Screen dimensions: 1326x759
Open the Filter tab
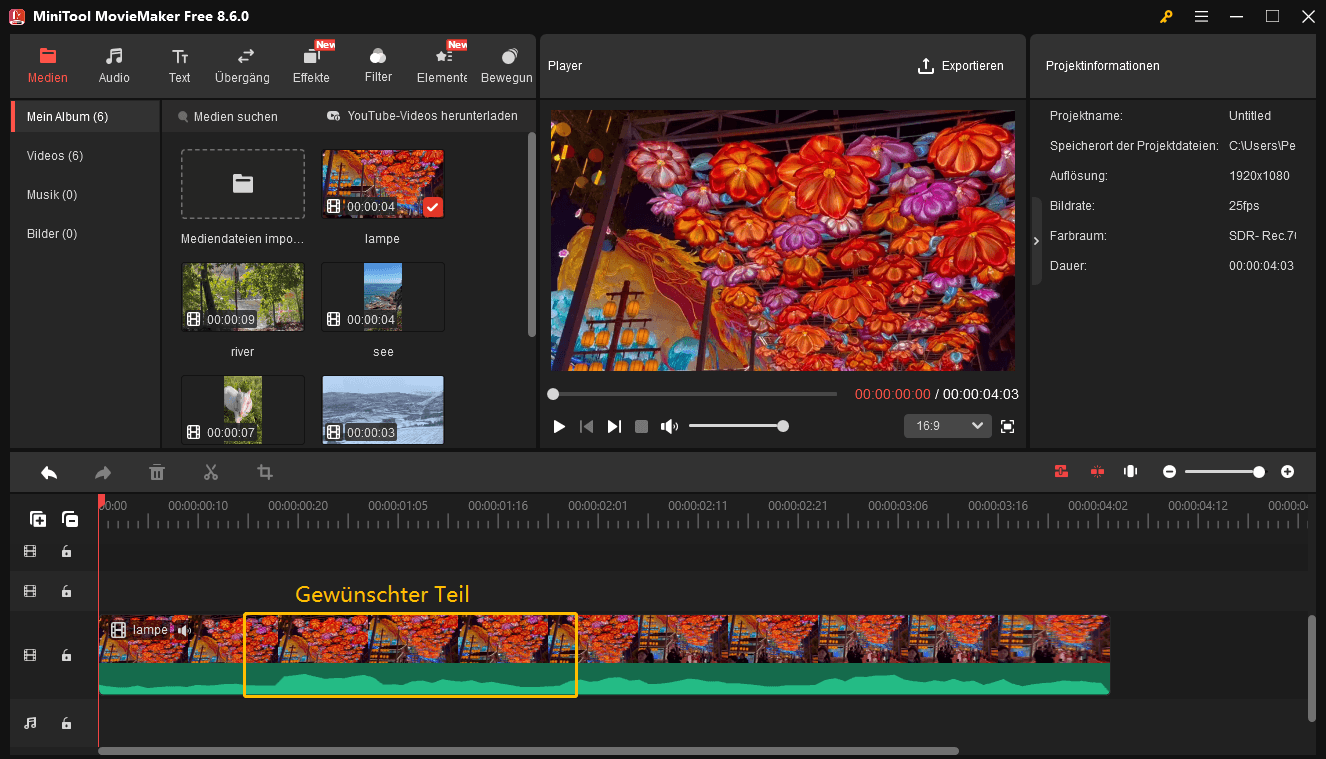378,65
